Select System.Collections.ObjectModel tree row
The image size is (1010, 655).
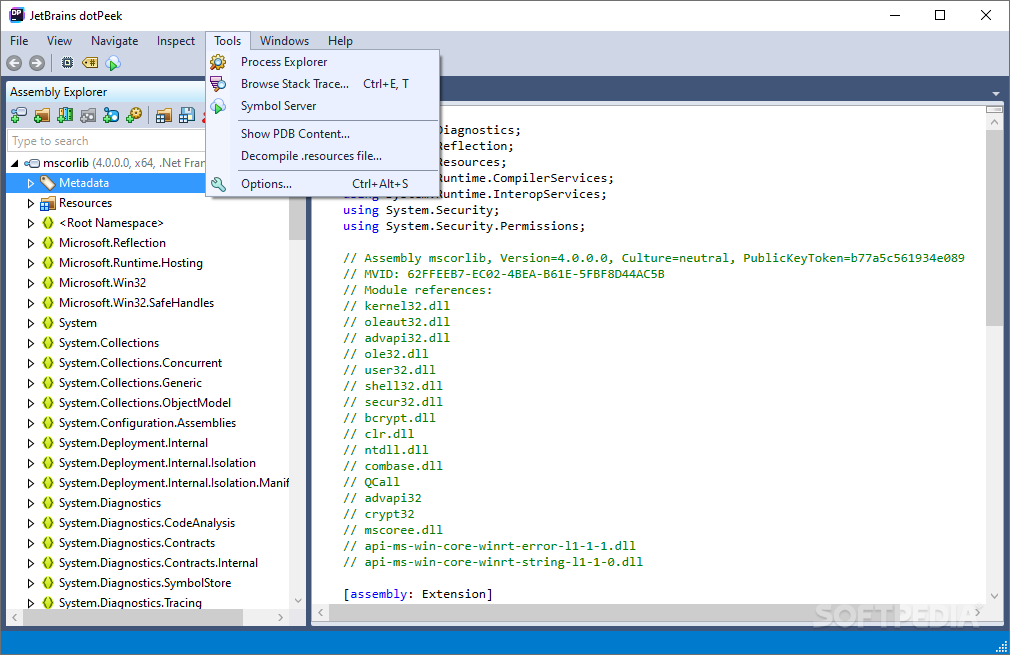tap(145, 403)
